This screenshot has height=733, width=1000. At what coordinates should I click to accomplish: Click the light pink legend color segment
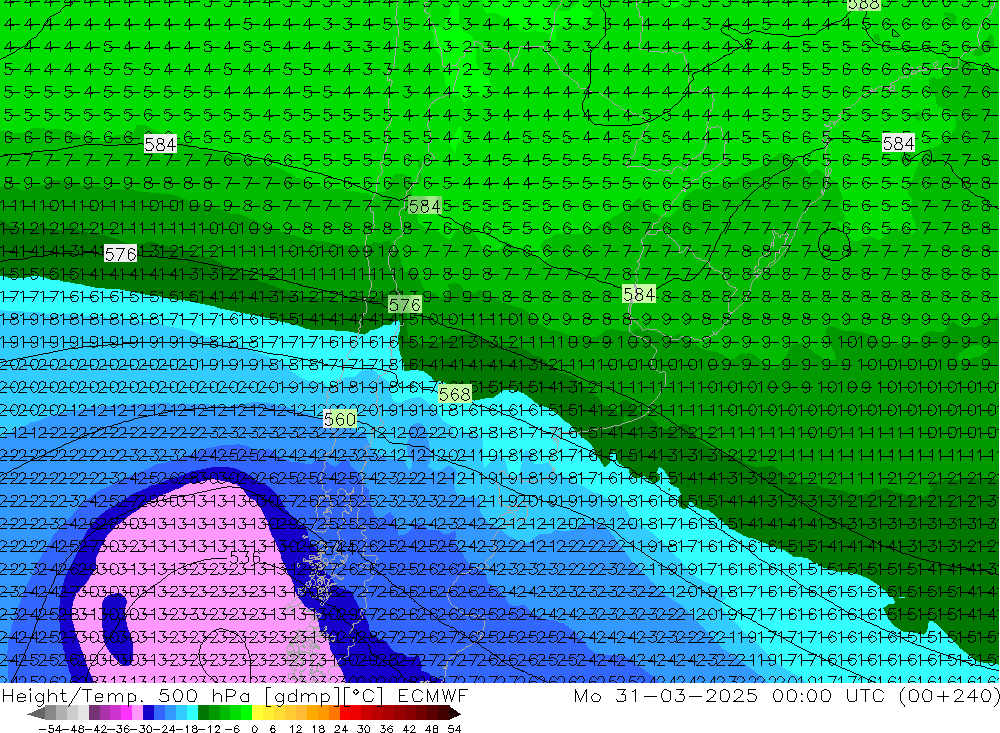point(137,713)
